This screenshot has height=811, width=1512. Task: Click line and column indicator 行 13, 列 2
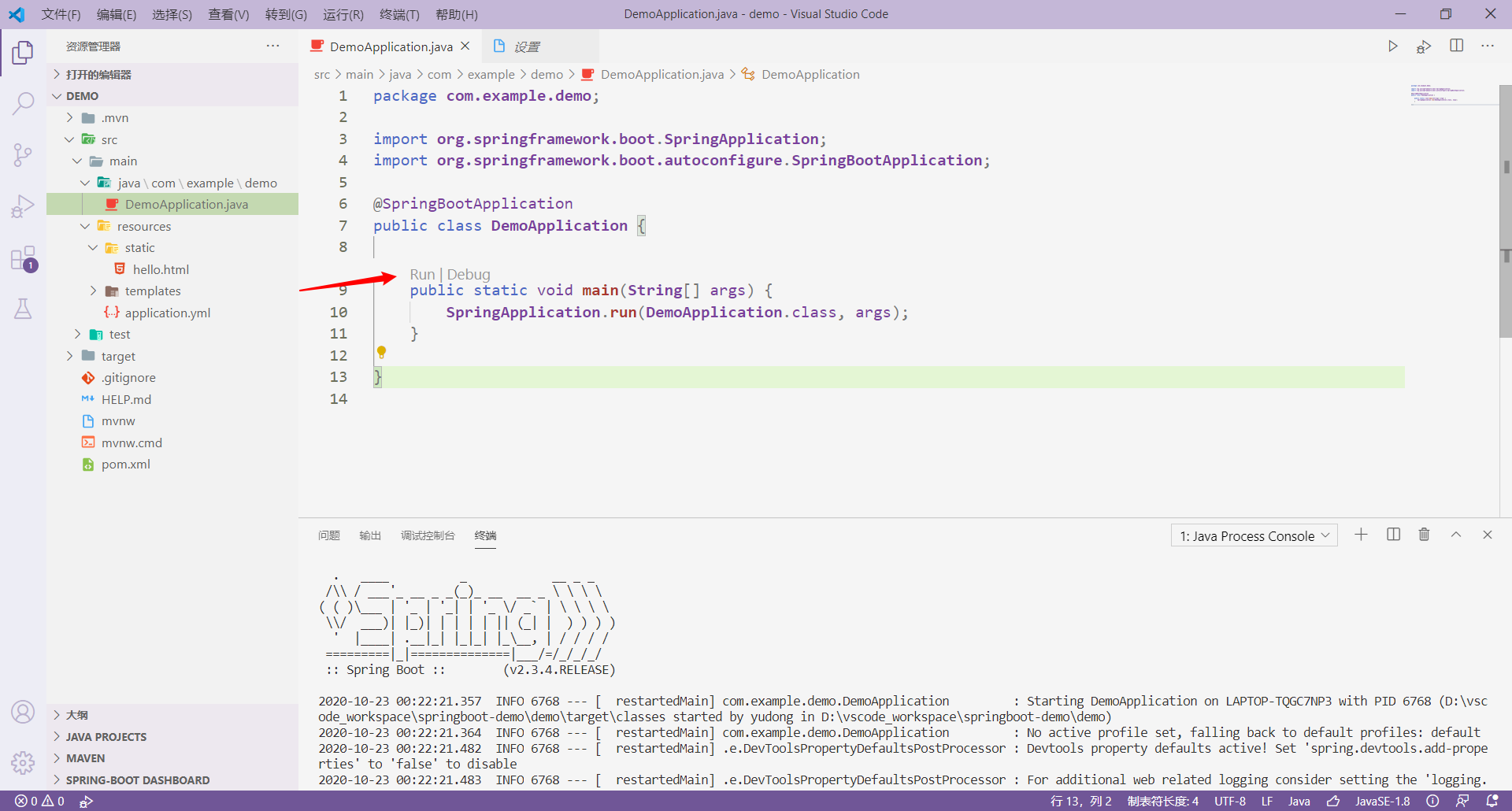(x=1081, y=801)
